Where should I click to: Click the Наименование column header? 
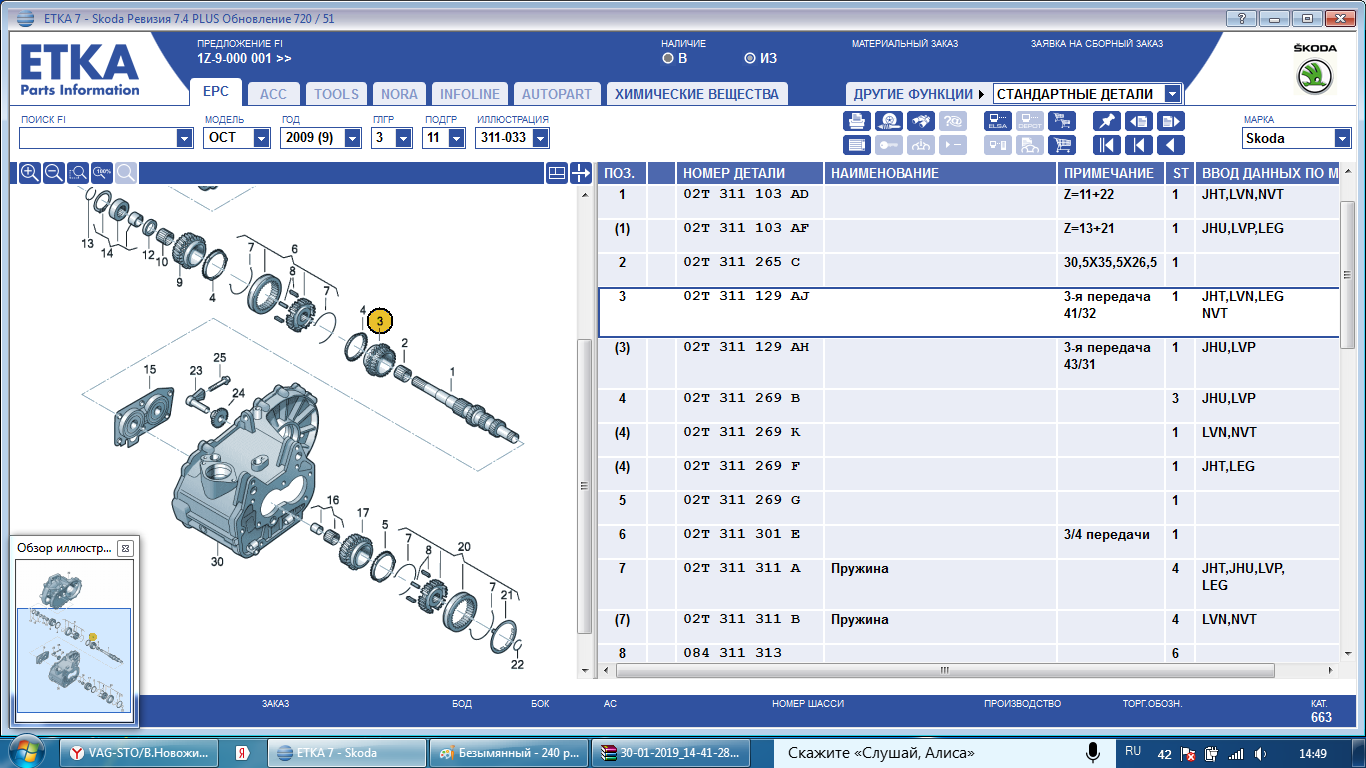point(940,173)
